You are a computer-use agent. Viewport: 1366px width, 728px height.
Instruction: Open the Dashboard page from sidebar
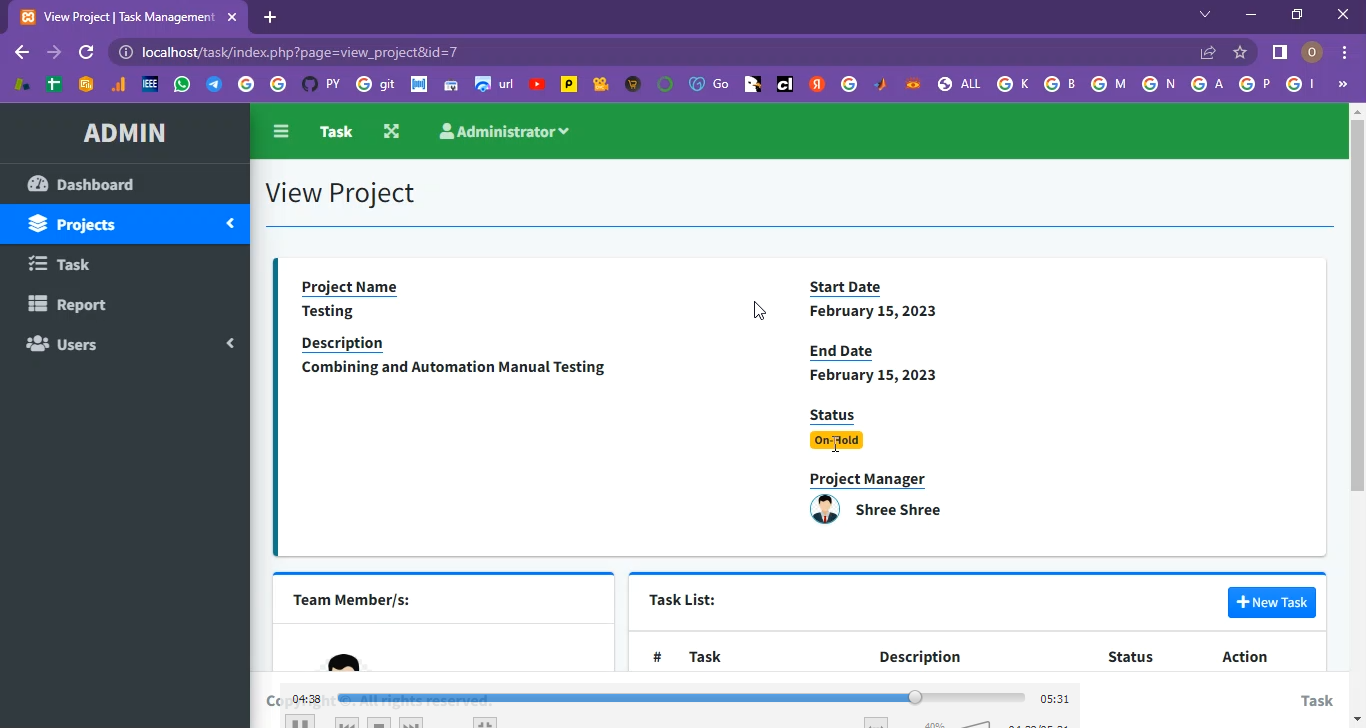point(94,185)
